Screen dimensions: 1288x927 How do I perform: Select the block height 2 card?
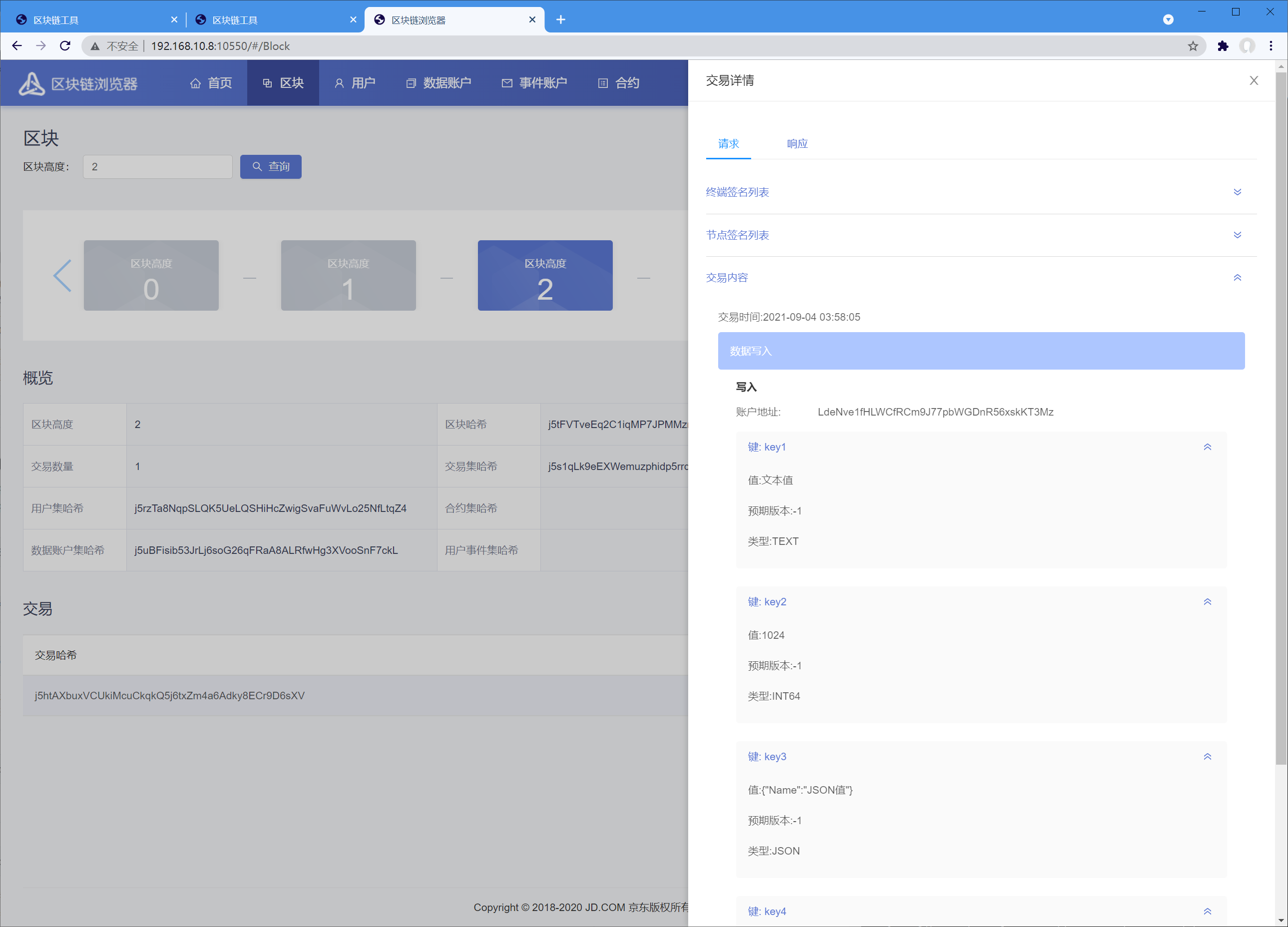pos(545,276)
